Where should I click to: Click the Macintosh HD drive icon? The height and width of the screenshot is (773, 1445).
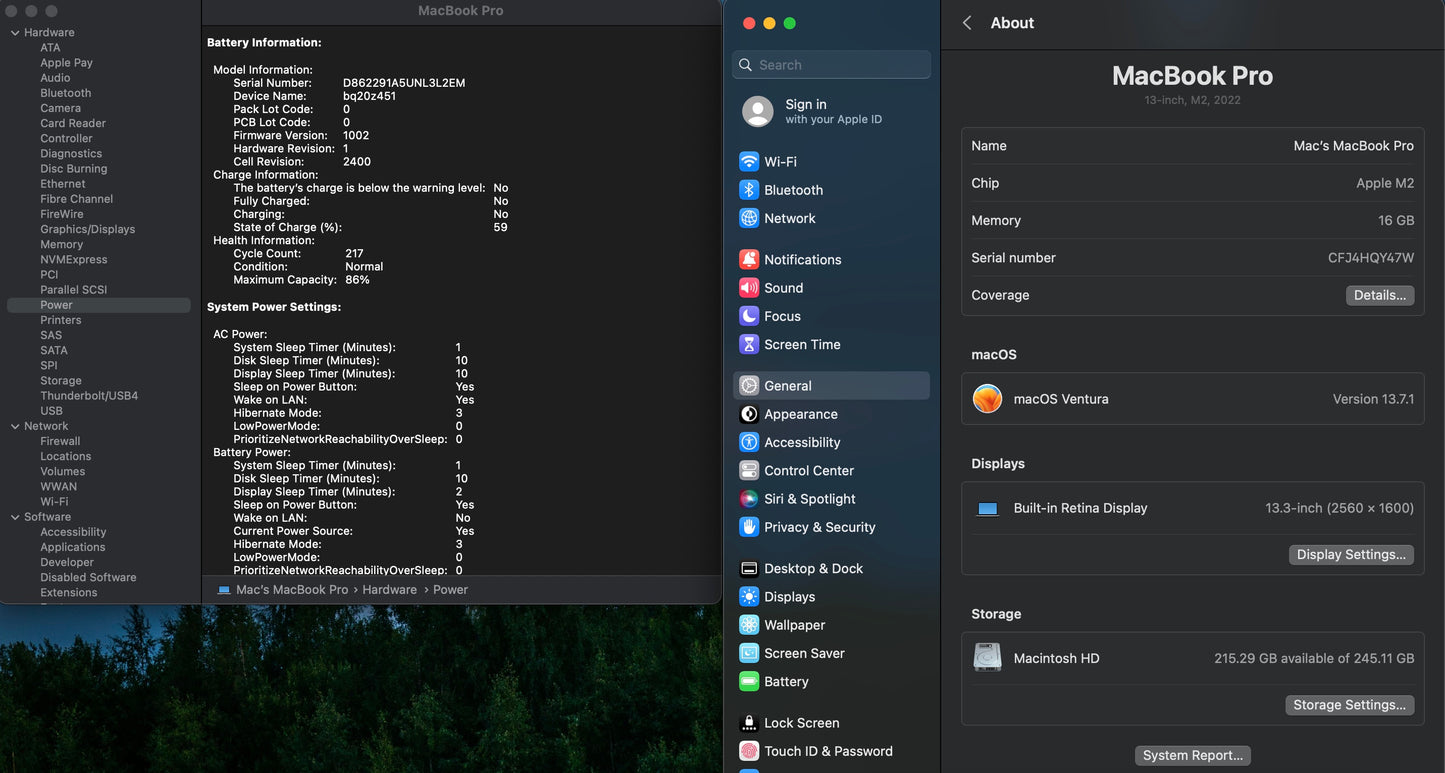coord(987,657)
